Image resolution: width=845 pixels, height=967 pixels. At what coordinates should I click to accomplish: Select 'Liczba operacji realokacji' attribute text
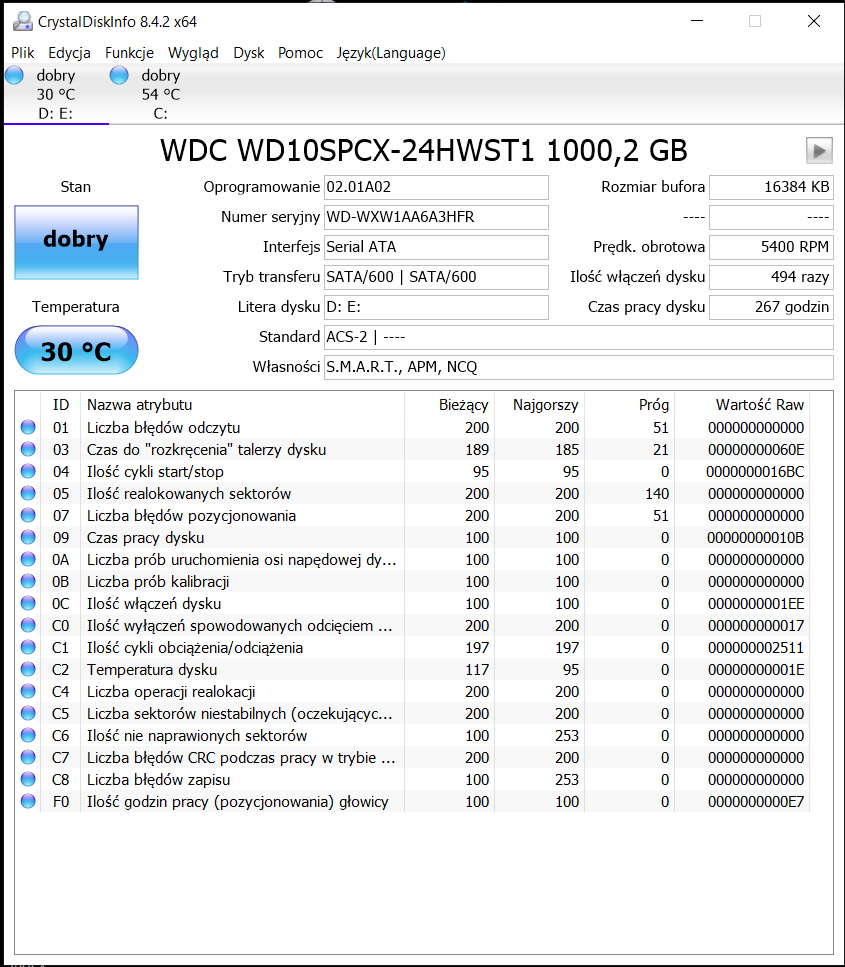[171, 692]
